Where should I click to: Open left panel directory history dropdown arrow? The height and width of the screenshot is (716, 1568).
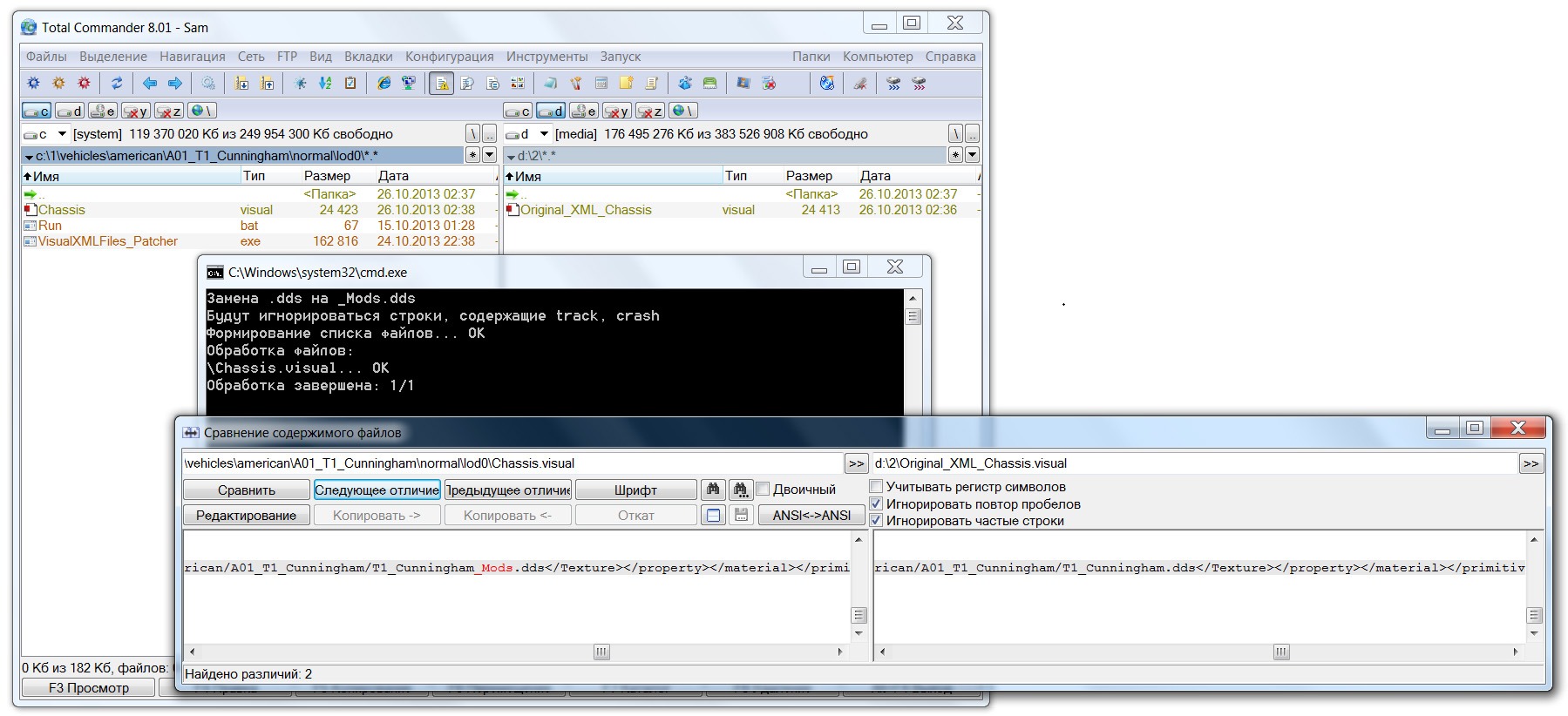(489, 155)
